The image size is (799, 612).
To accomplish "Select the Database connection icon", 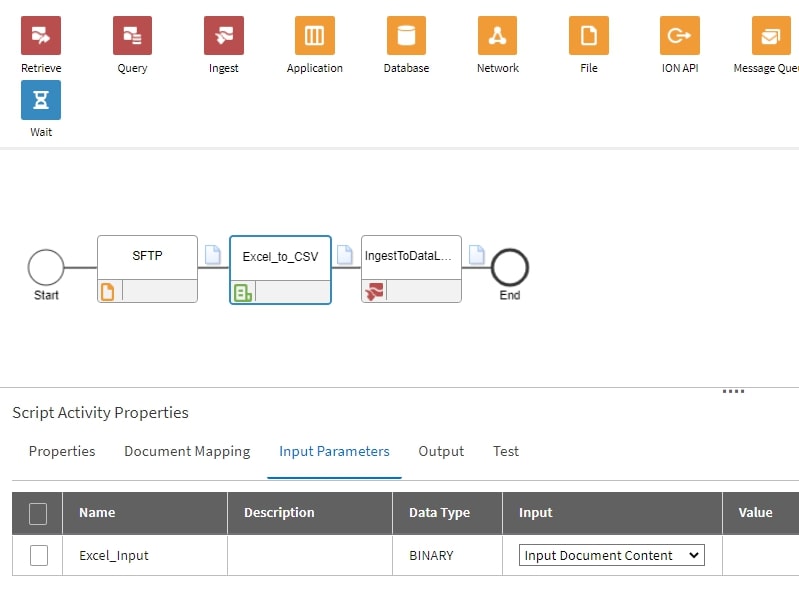I will pyautogui.click(x=406, y=35).
